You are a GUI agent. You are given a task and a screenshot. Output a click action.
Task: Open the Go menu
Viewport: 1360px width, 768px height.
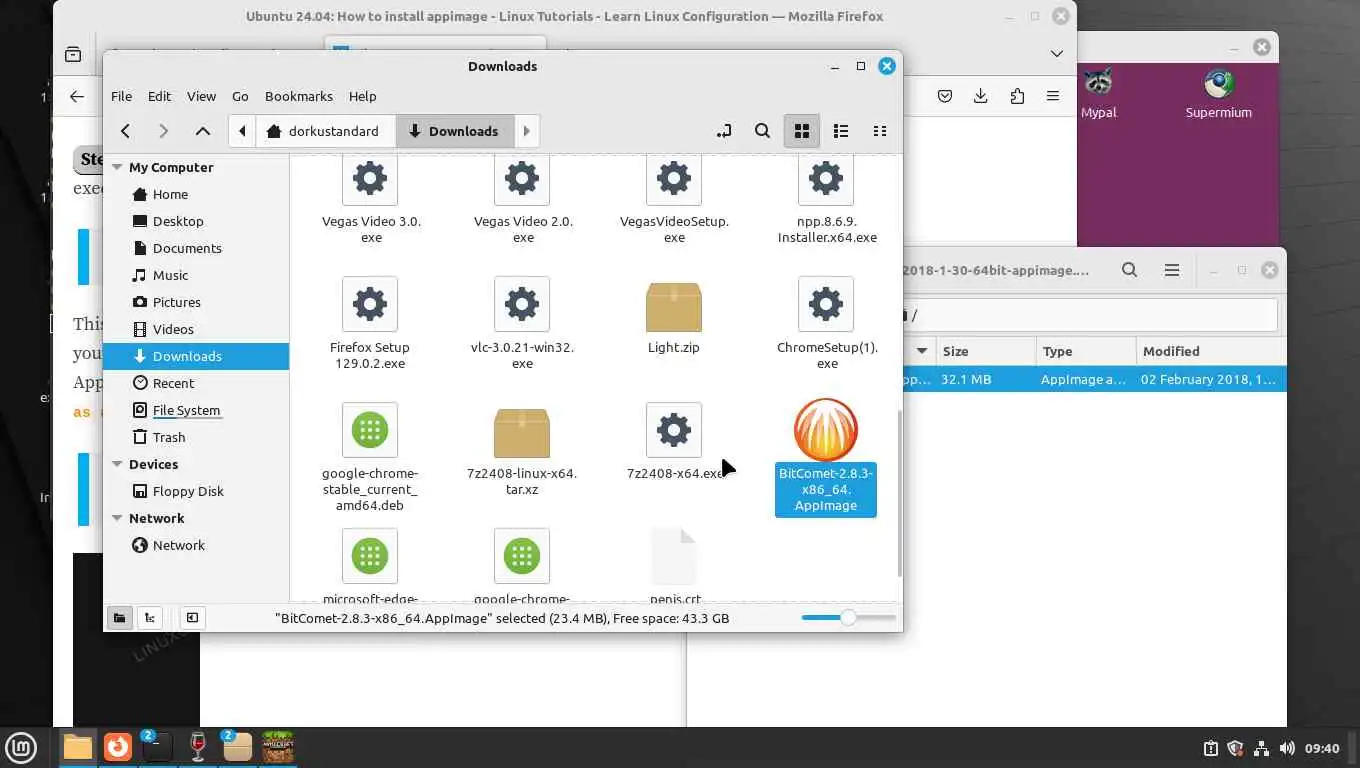240,96
